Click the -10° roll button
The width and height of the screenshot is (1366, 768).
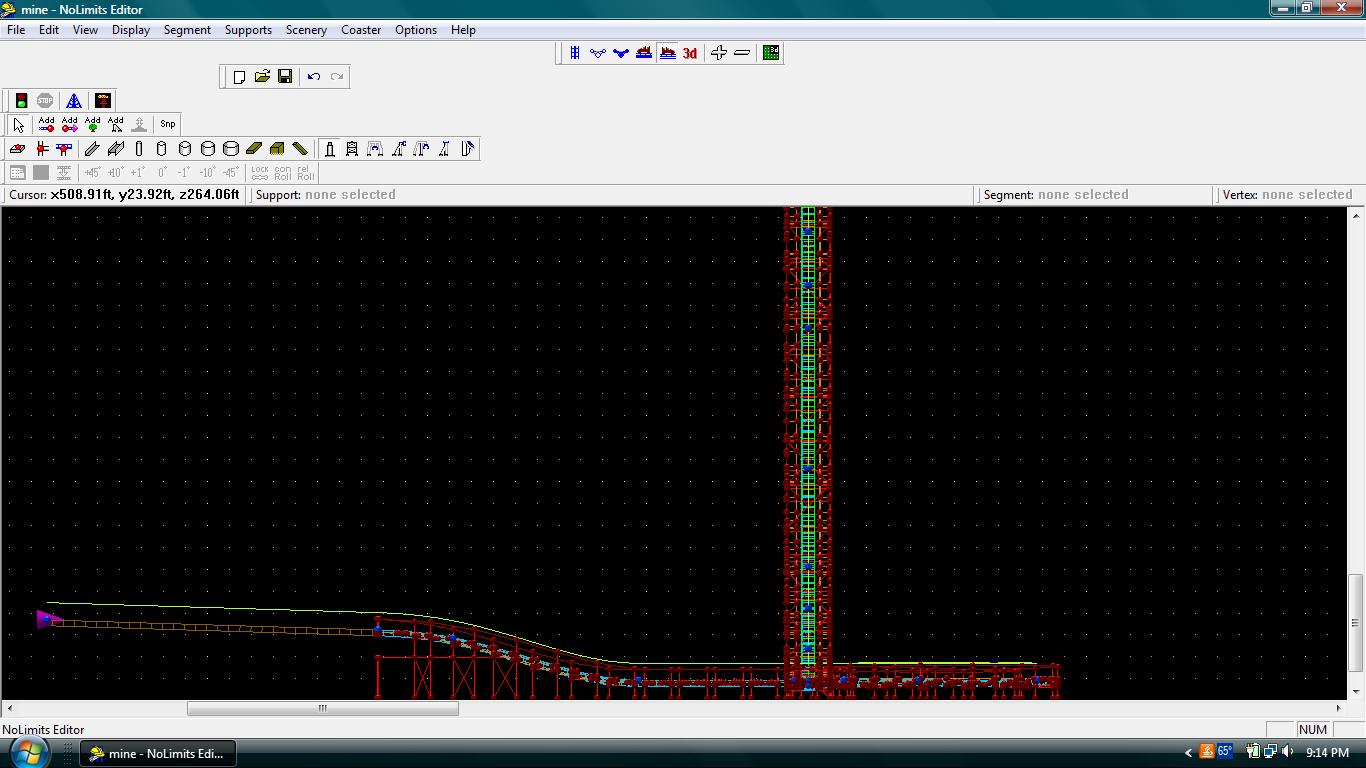pos(208,173)
